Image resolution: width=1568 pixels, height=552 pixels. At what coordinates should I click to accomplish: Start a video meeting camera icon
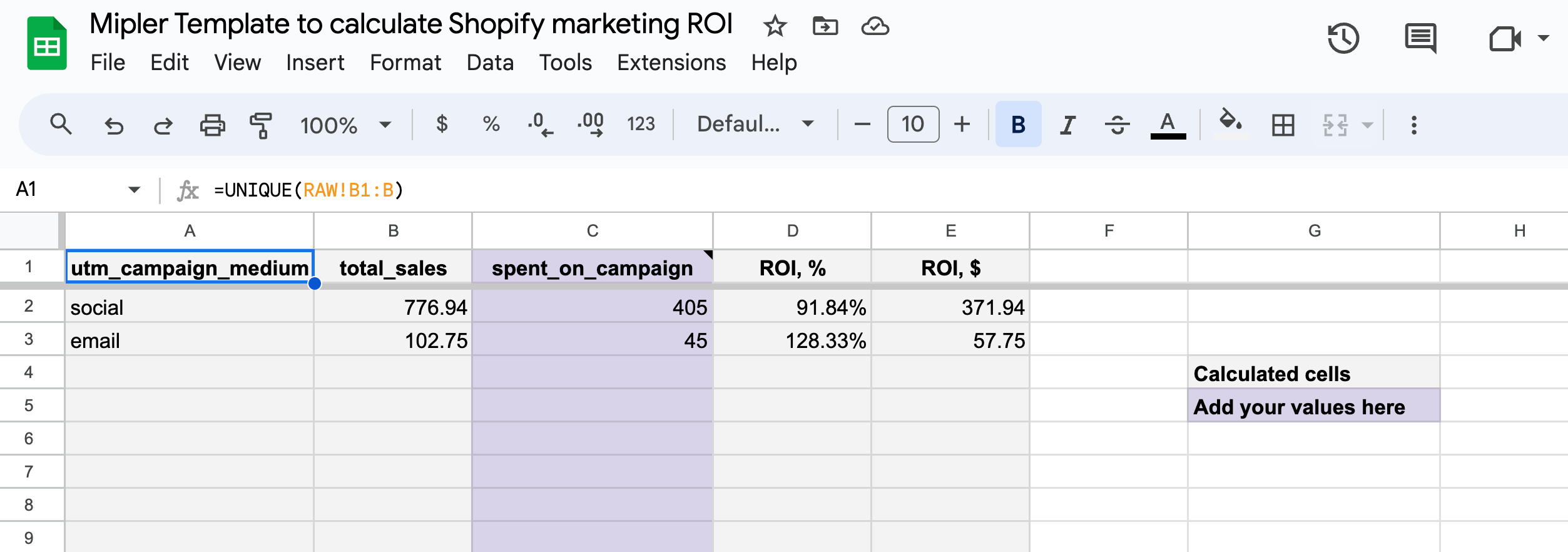(x=1505, y=39)
